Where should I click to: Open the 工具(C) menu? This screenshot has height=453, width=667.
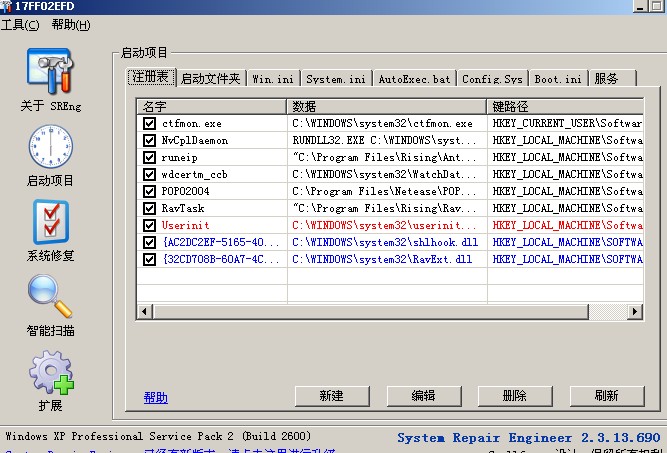(20, 25)
